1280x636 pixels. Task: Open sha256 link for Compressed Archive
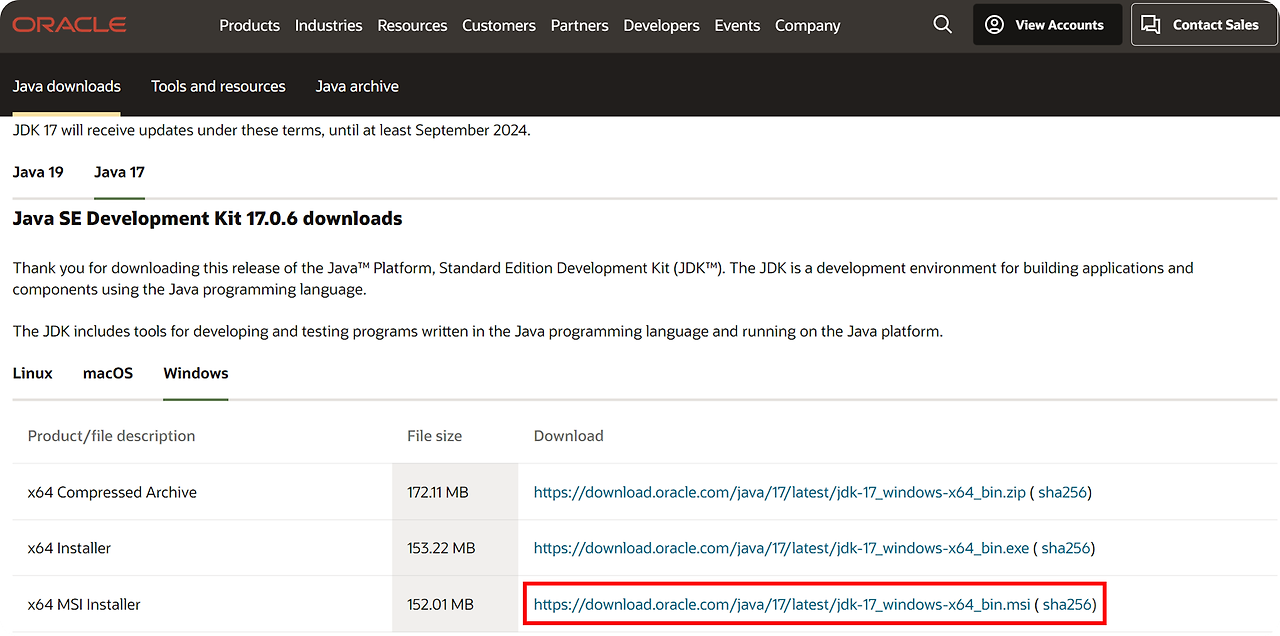tap(1063, 492)
